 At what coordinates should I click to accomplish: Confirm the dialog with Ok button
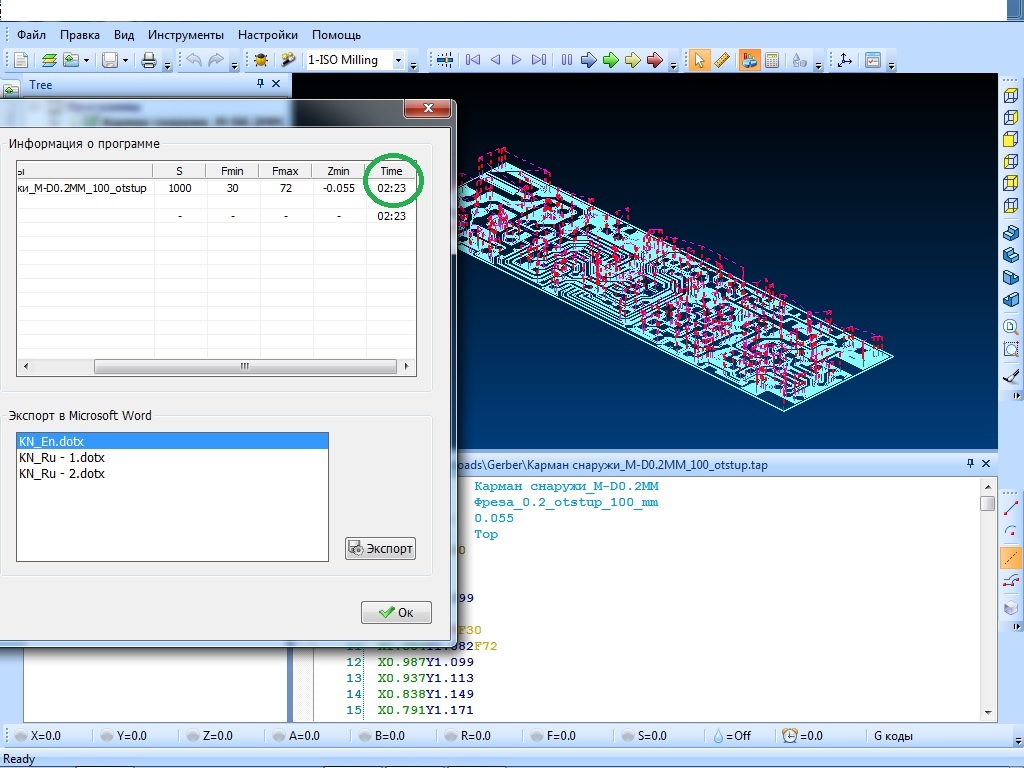(x=396, y=612)
